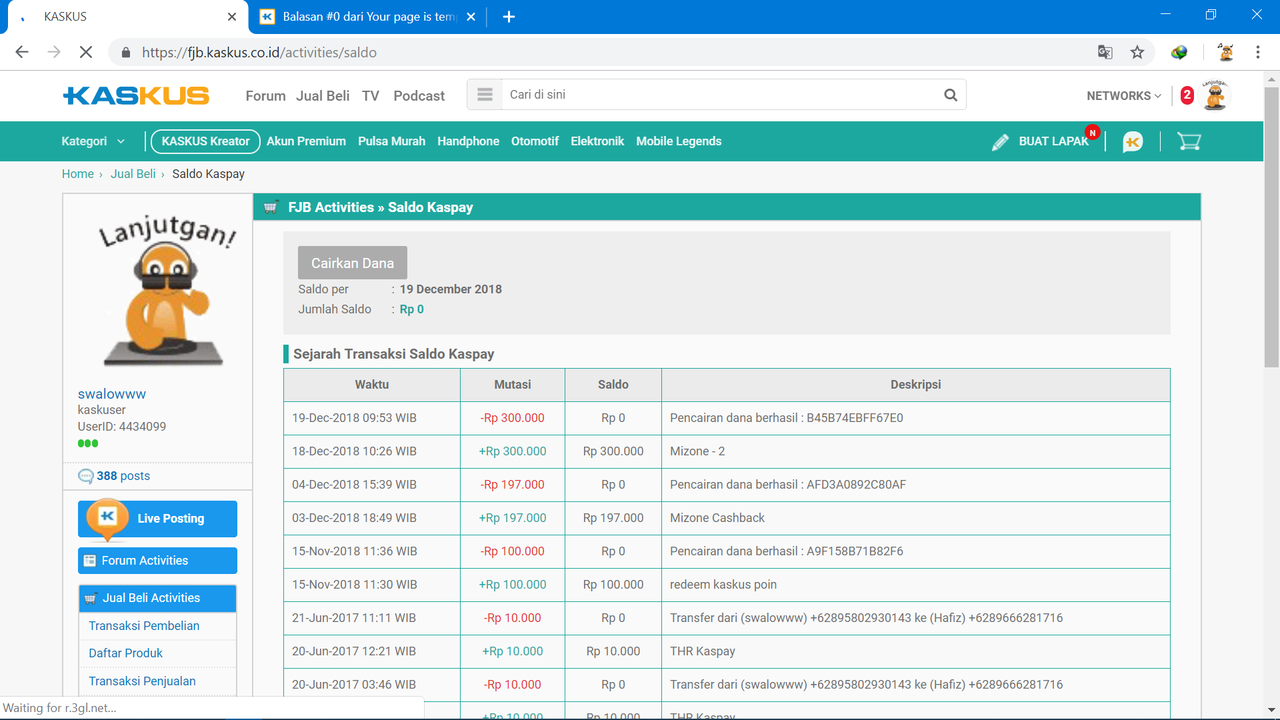Open the Jual Beli menu item
Viewport: 1280px width, 720px height.
(x=322, y=96)
